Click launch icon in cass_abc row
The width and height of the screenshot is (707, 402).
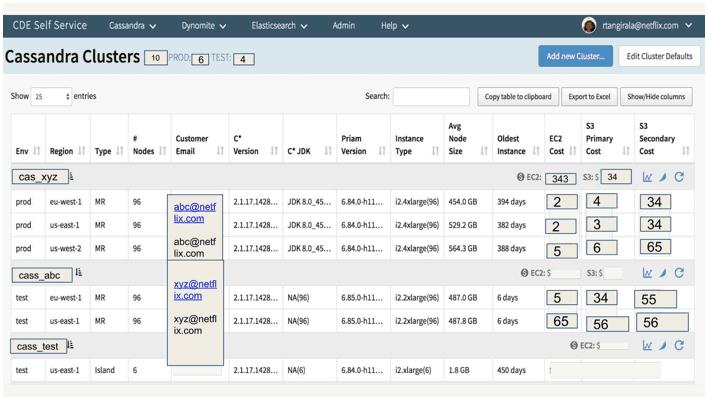[663, 273]
